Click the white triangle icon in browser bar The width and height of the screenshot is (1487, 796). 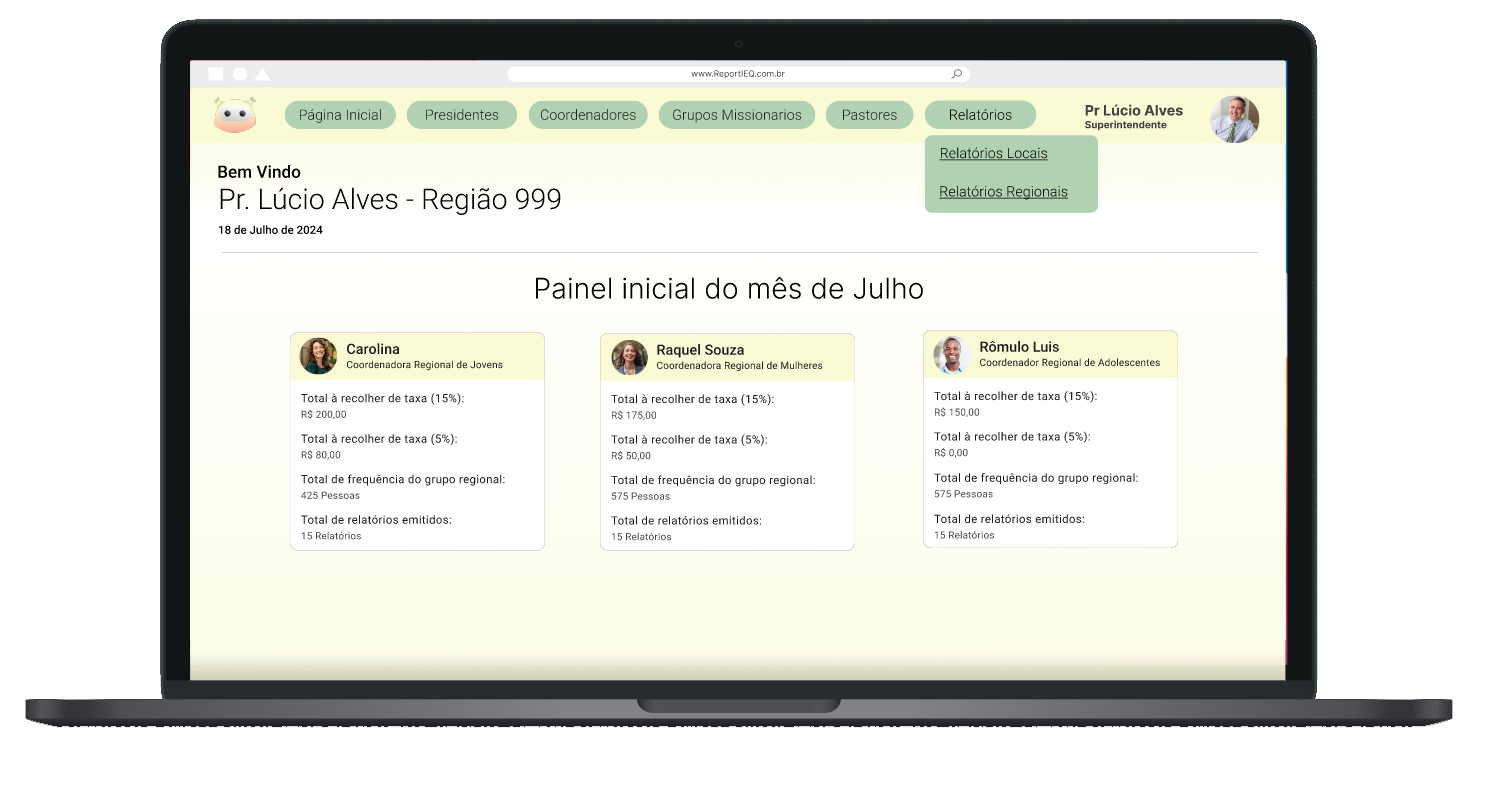click(262, 74)
